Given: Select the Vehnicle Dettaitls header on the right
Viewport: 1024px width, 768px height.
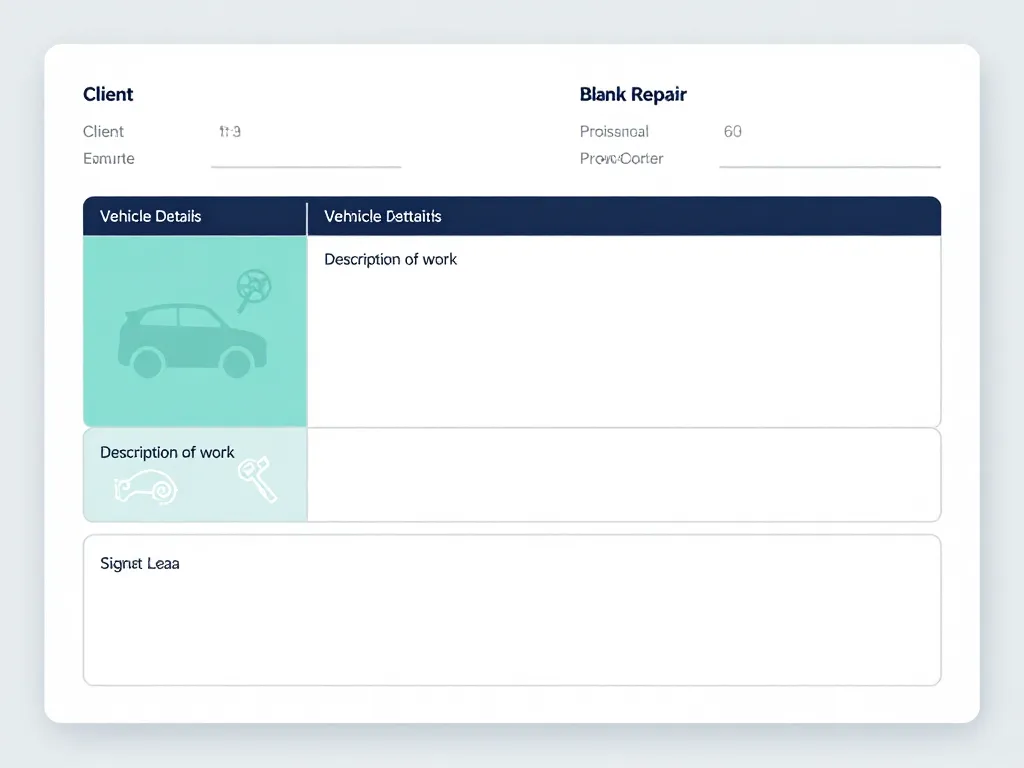Looking at the screenshot, I should [383, 216].
